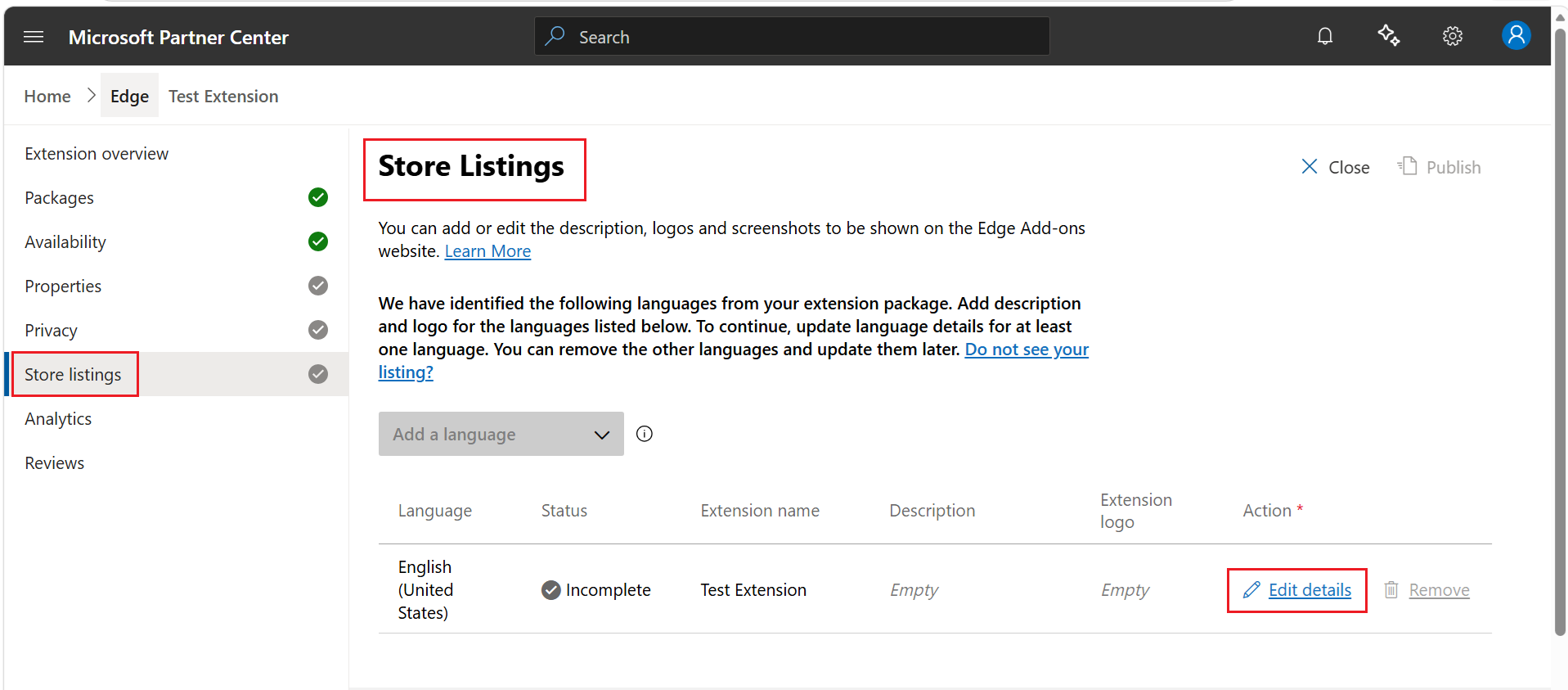Click the Status column header
Viewport: 1568px width, 690px height.
pos(564,511)
